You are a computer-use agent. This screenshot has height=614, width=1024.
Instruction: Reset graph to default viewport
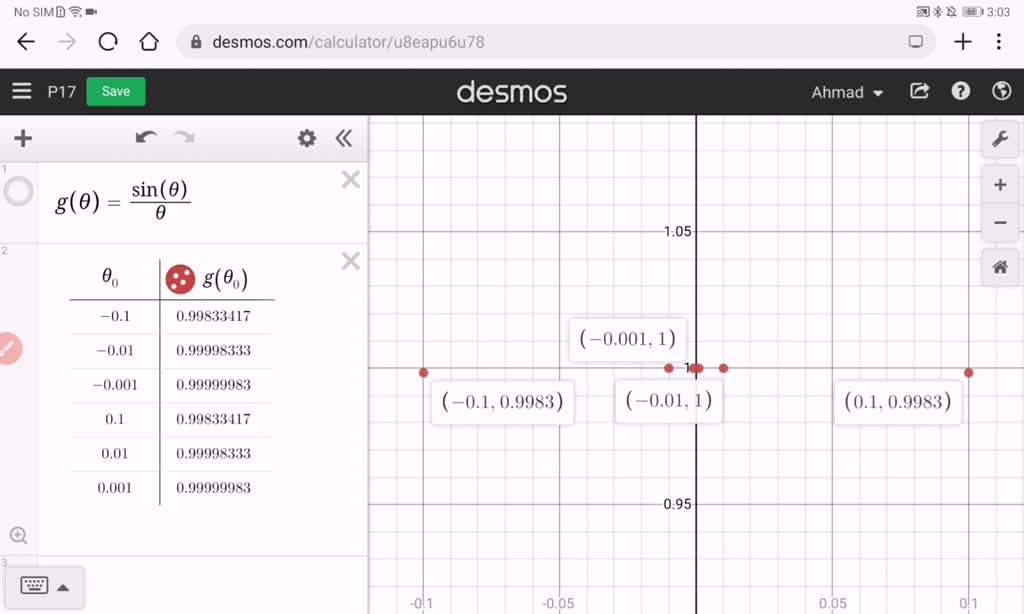[1000, 267]
